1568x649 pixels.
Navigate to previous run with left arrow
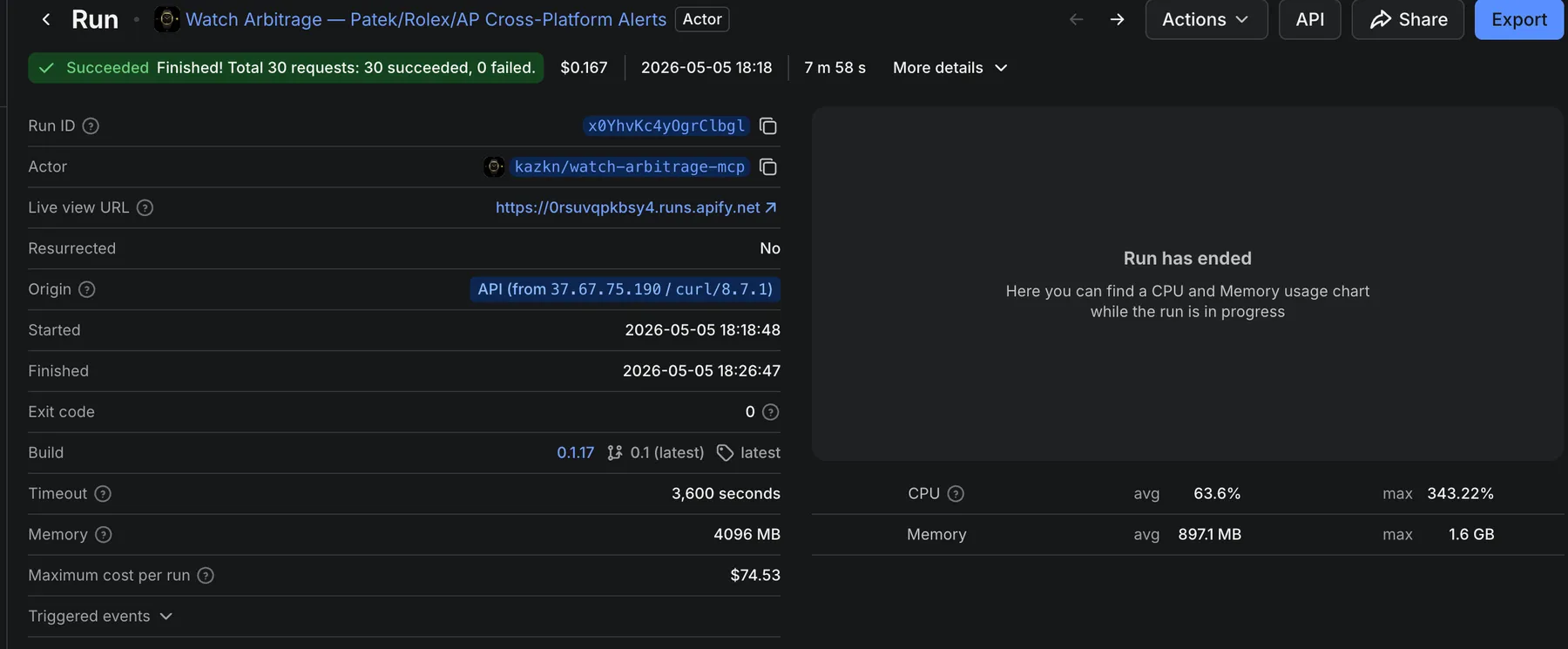[1077, 19]
